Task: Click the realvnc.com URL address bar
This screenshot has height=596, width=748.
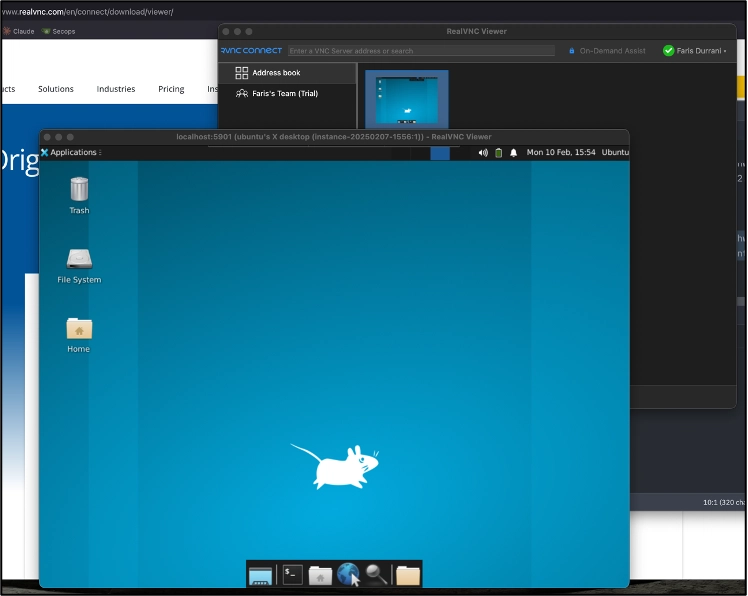Action: point(88,12)
